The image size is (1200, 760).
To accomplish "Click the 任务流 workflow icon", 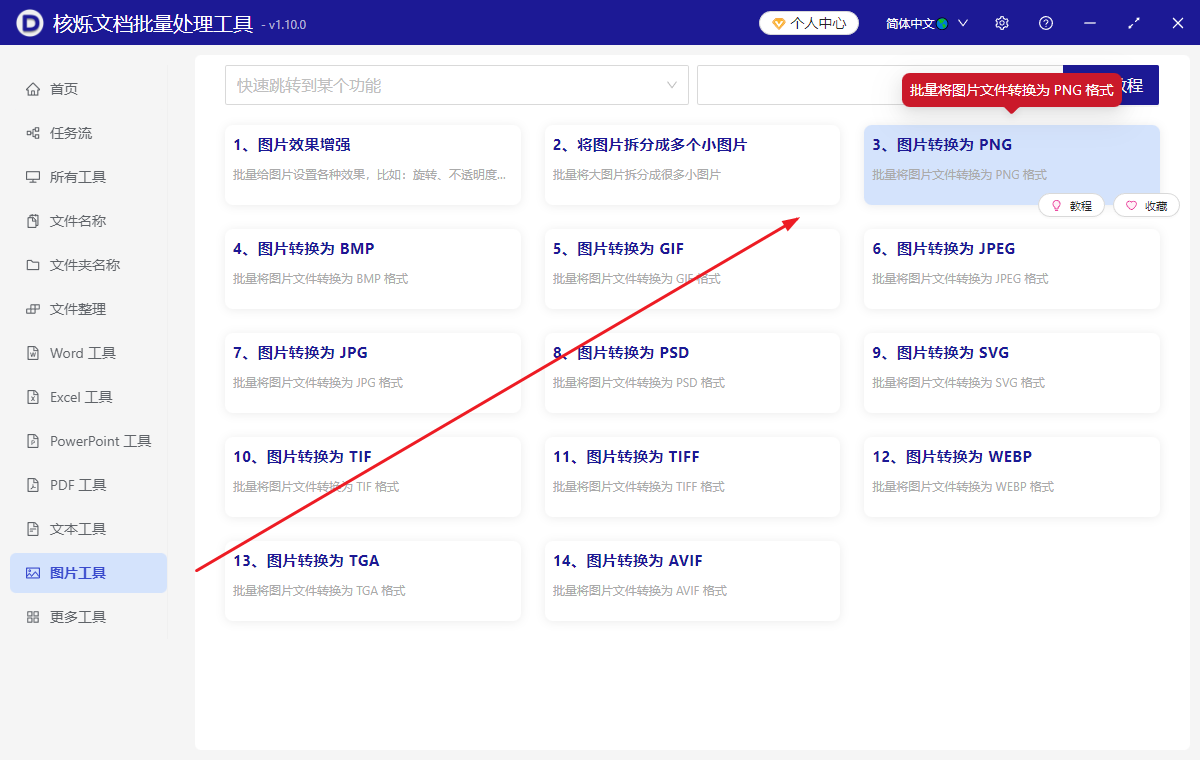I will 33,133.
